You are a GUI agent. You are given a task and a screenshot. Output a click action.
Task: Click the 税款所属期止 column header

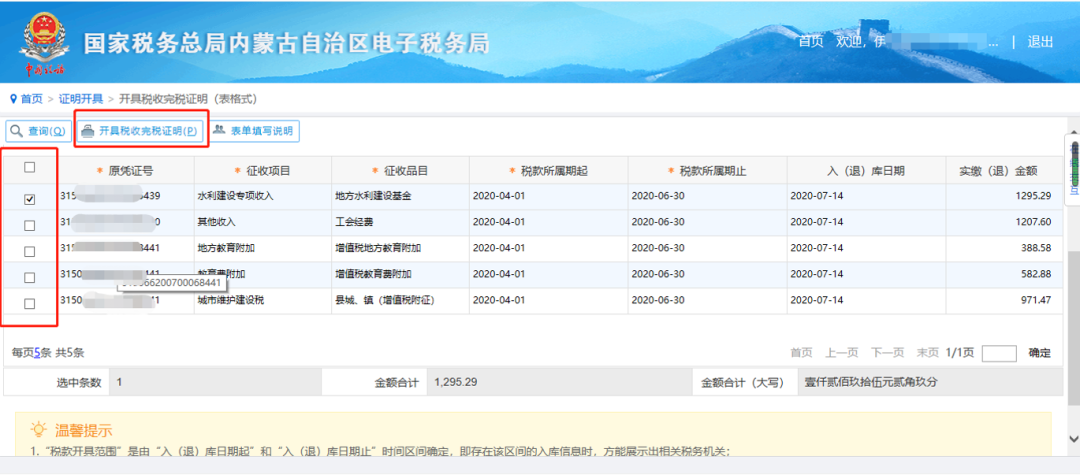point(708,171)
